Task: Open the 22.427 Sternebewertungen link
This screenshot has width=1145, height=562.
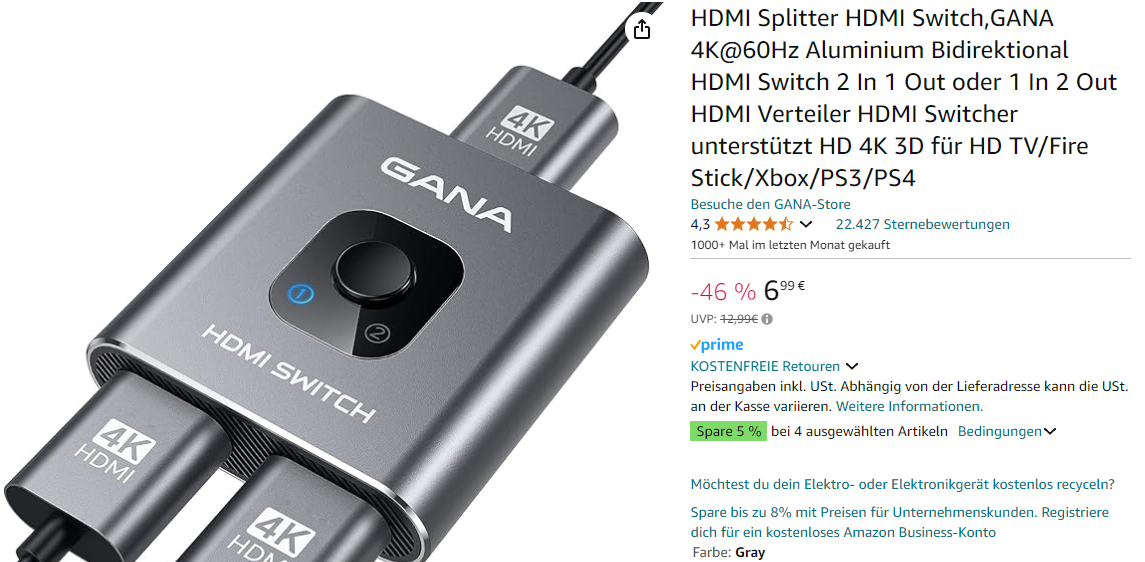Action: [x=922, y=224]
